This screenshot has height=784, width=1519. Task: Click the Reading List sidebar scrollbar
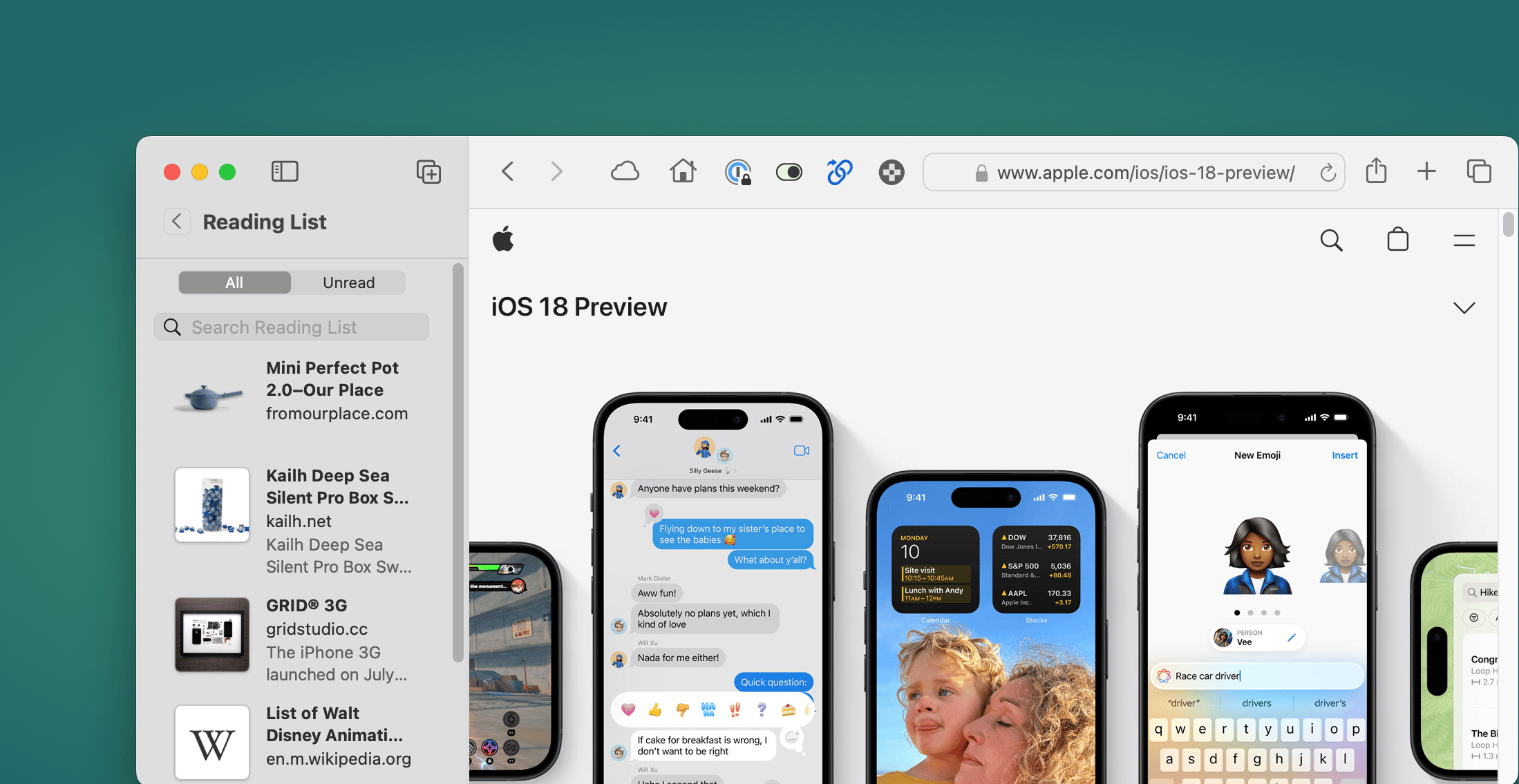[x=457, y=462]
